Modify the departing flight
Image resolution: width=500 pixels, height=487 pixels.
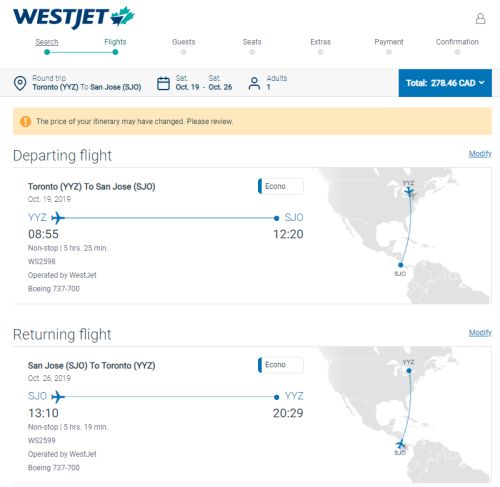click(480, 154)
